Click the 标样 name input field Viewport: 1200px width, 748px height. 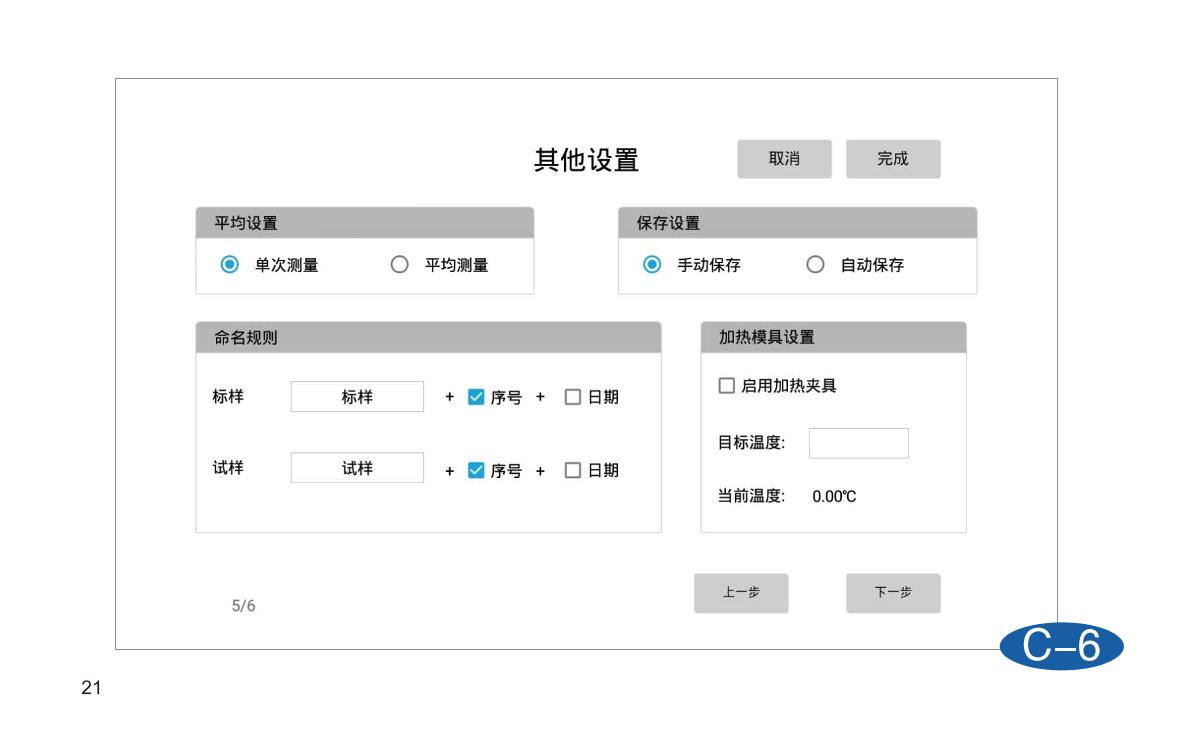357,397
